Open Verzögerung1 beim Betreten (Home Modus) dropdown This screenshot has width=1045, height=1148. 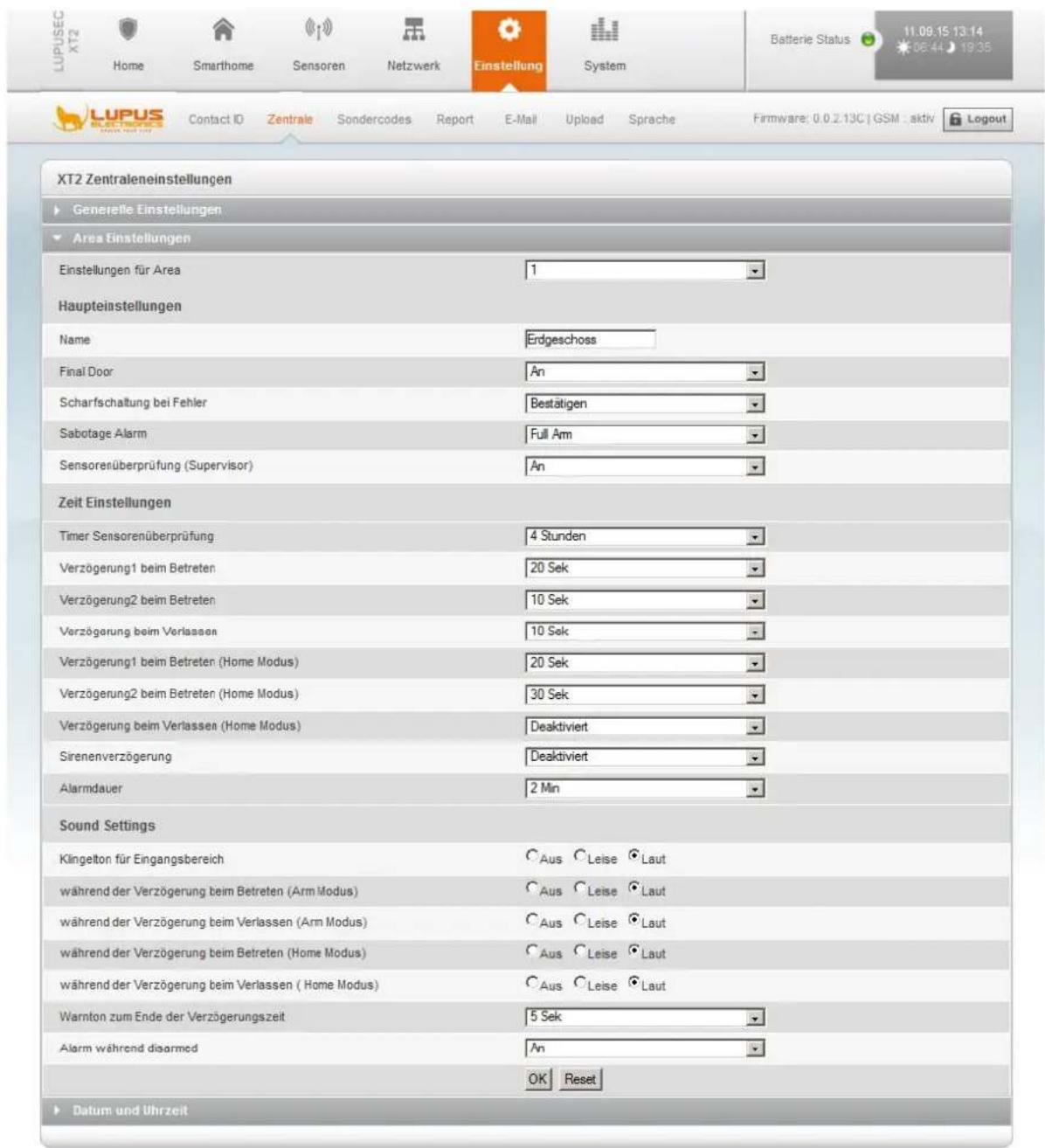coord(645,663)
